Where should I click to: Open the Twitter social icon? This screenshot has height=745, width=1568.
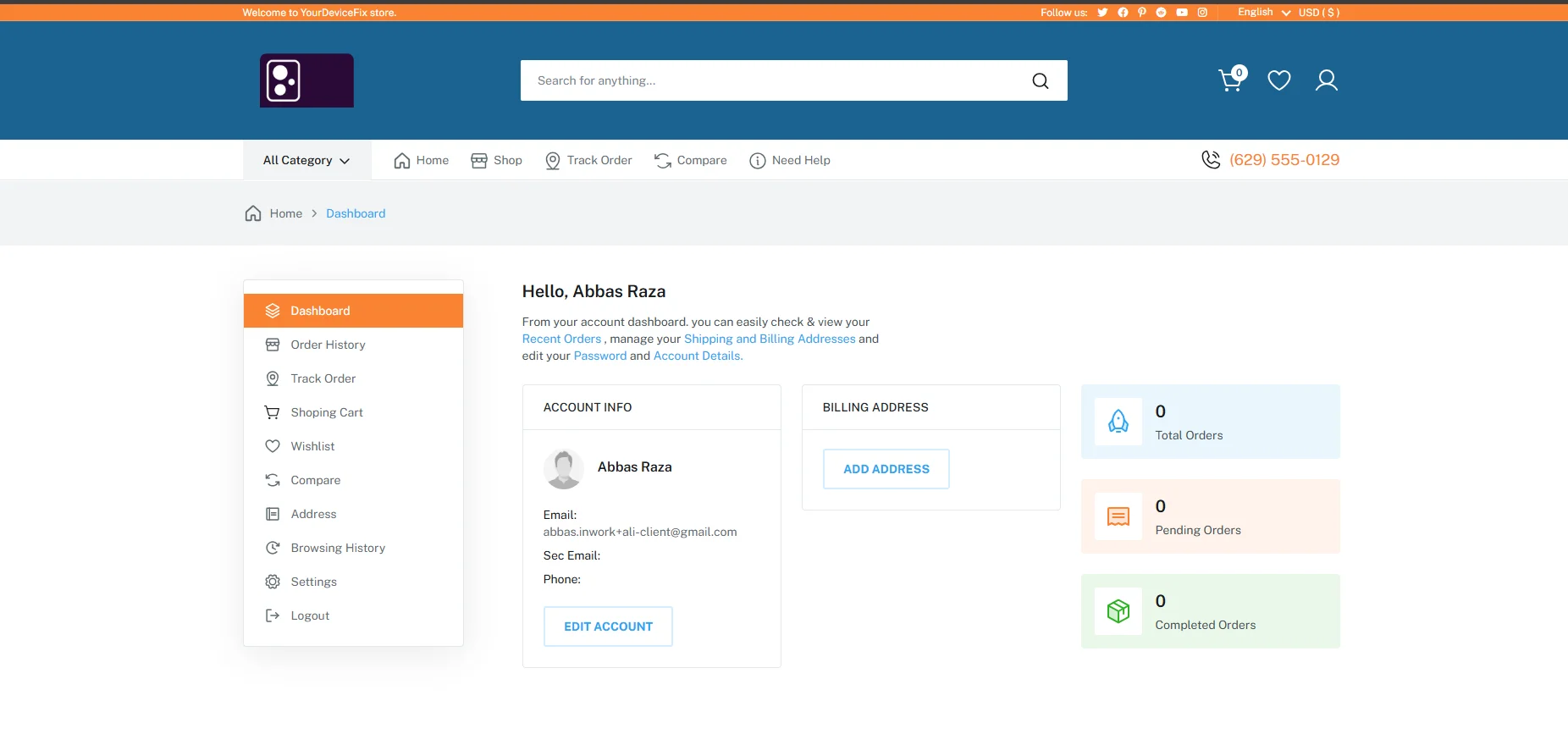1102,13
